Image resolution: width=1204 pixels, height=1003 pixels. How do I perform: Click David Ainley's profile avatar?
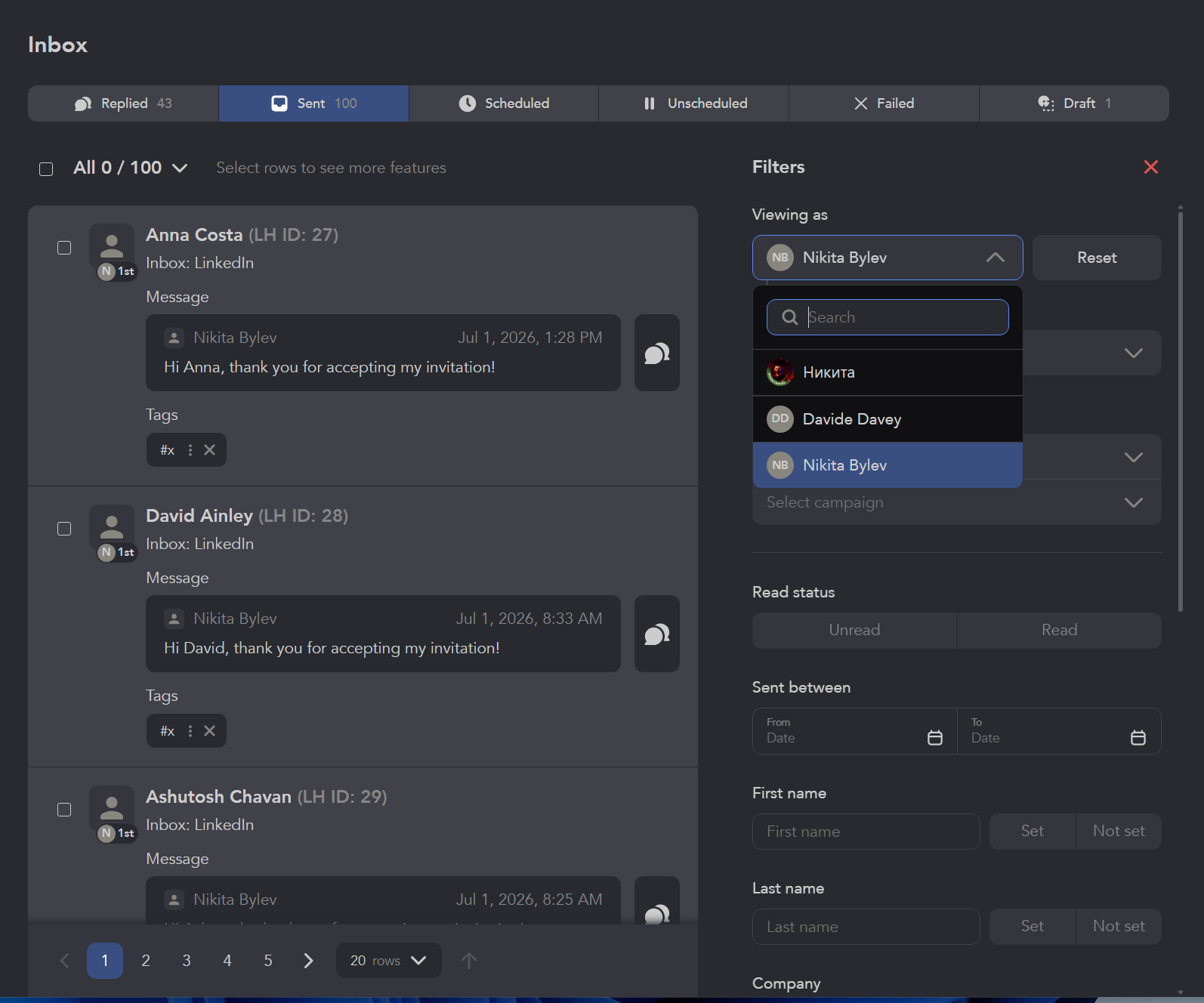pos(112,528)
